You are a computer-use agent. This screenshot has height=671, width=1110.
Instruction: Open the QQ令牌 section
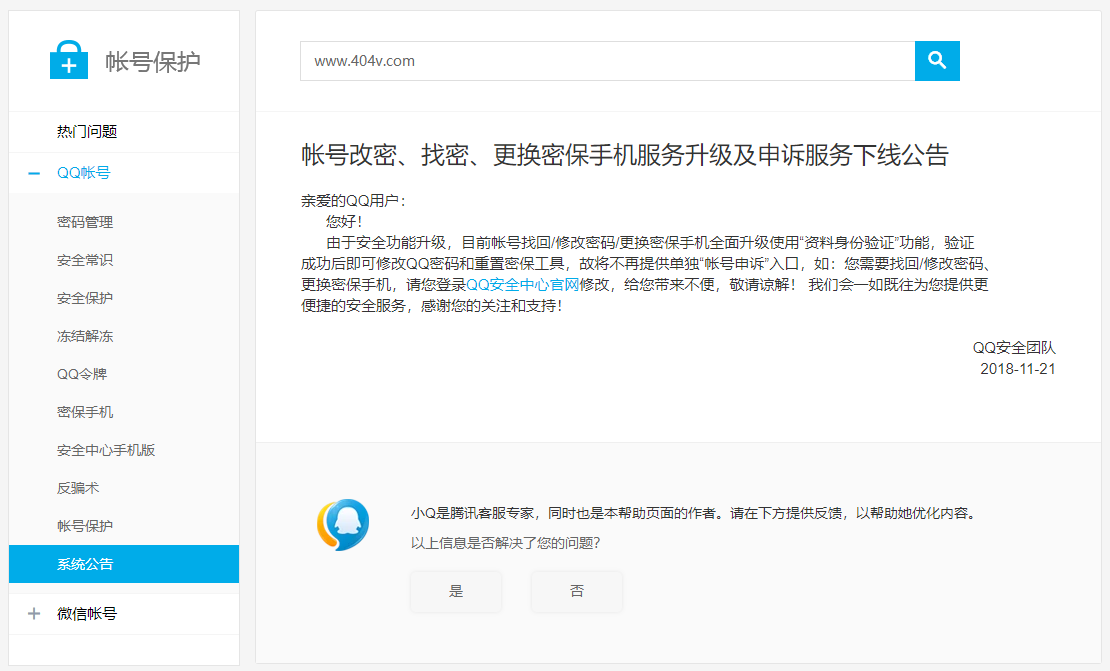coord(82,374)
